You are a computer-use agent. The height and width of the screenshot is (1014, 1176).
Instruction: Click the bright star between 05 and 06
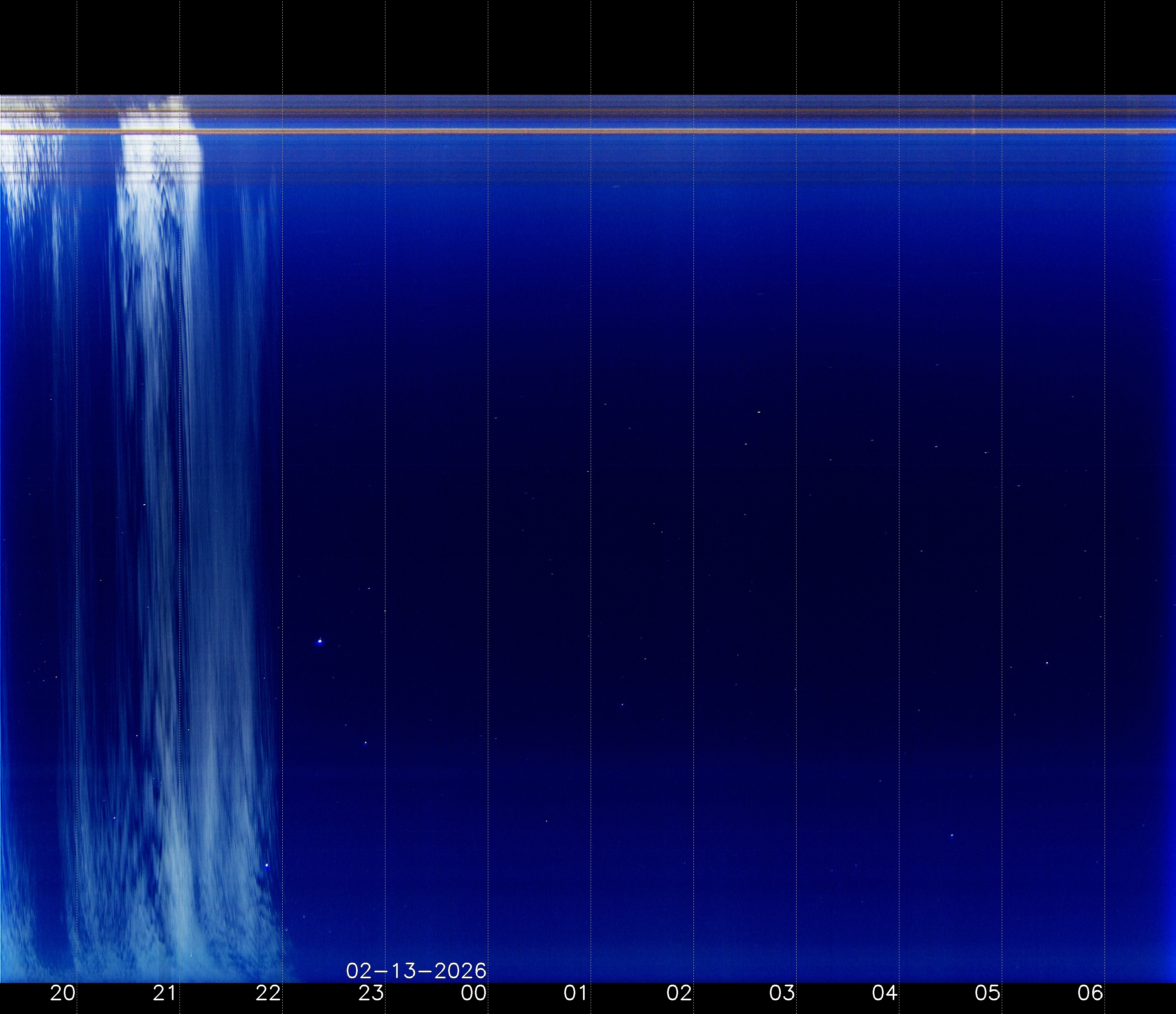pos(1047,663)
